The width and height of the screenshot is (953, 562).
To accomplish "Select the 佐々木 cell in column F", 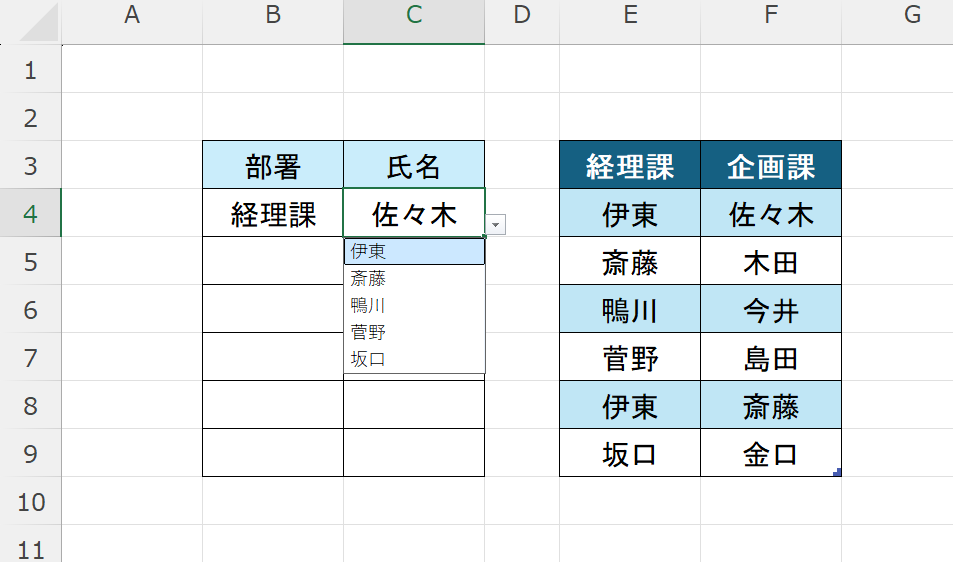I will [771, 214].
